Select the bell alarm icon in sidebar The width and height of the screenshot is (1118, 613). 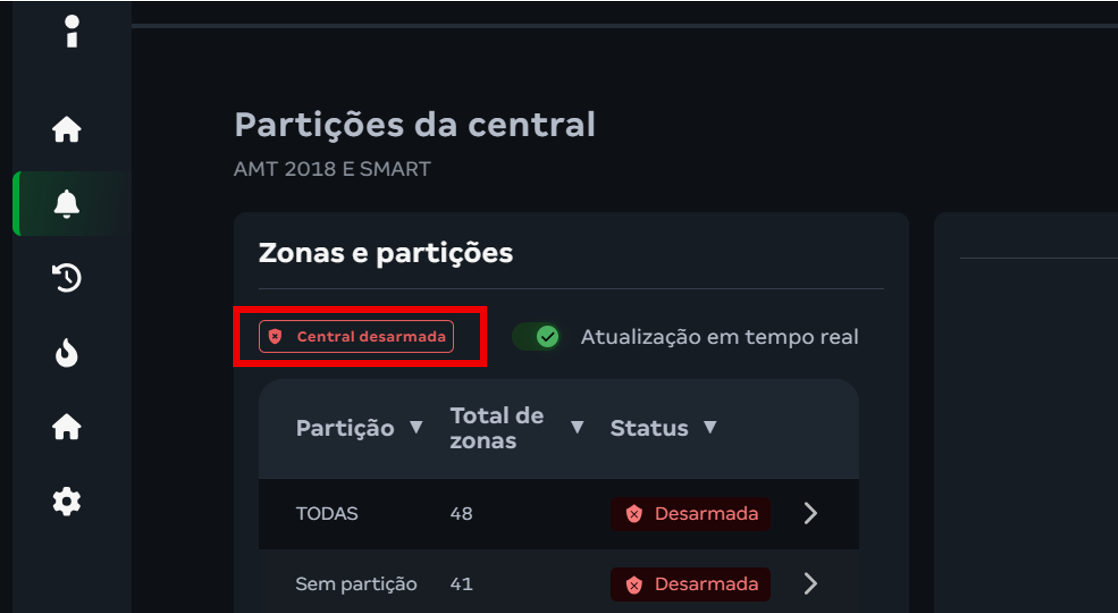click(x=67, y=204)
